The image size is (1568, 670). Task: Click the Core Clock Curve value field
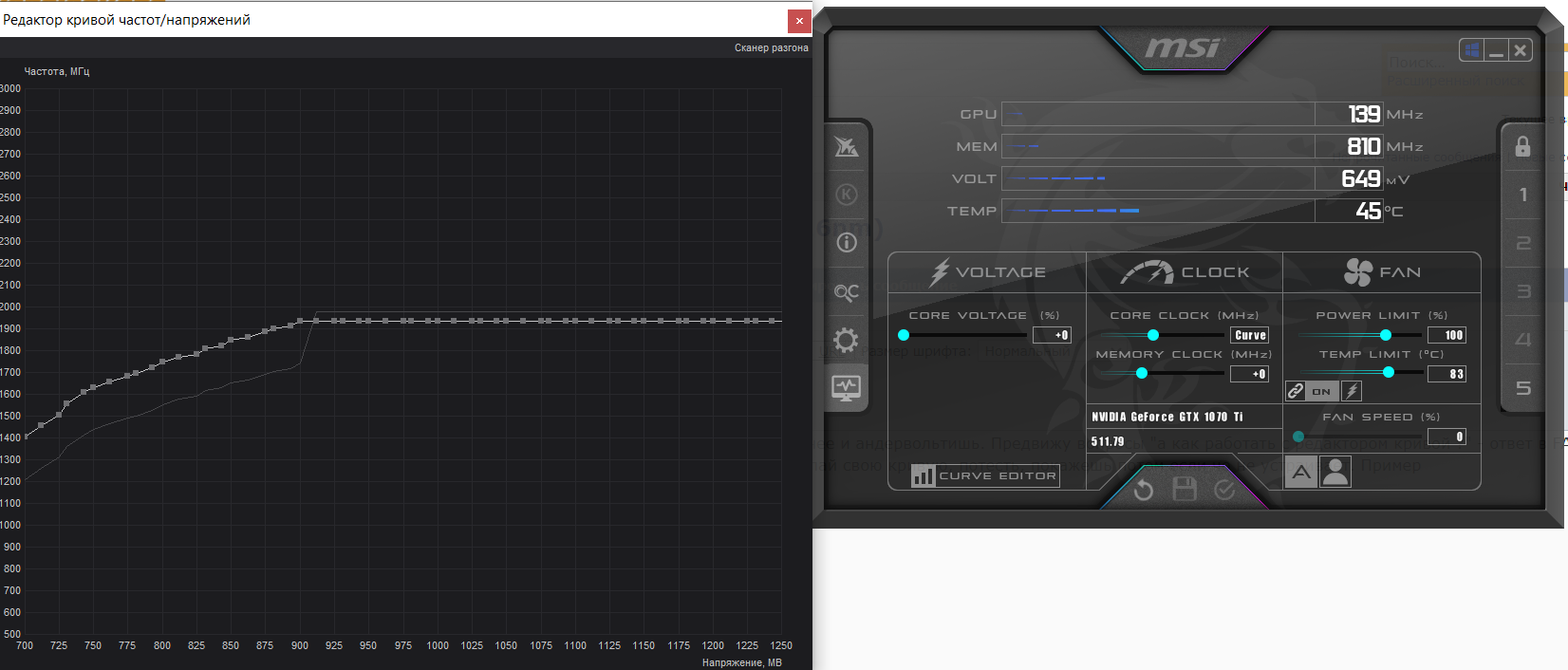point(1249,335)
